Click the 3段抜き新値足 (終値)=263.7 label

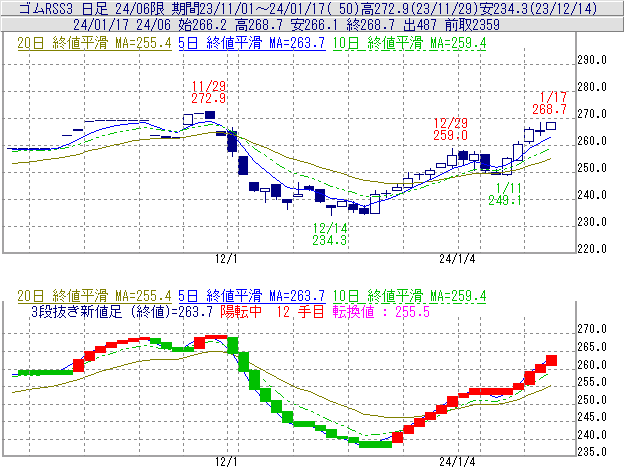click(x=122, y=311)
